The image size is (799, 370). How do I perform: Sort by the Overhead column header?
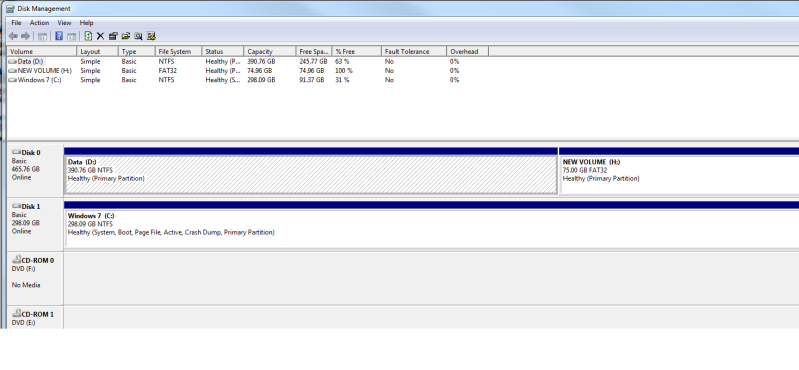(x=468, y=51)
